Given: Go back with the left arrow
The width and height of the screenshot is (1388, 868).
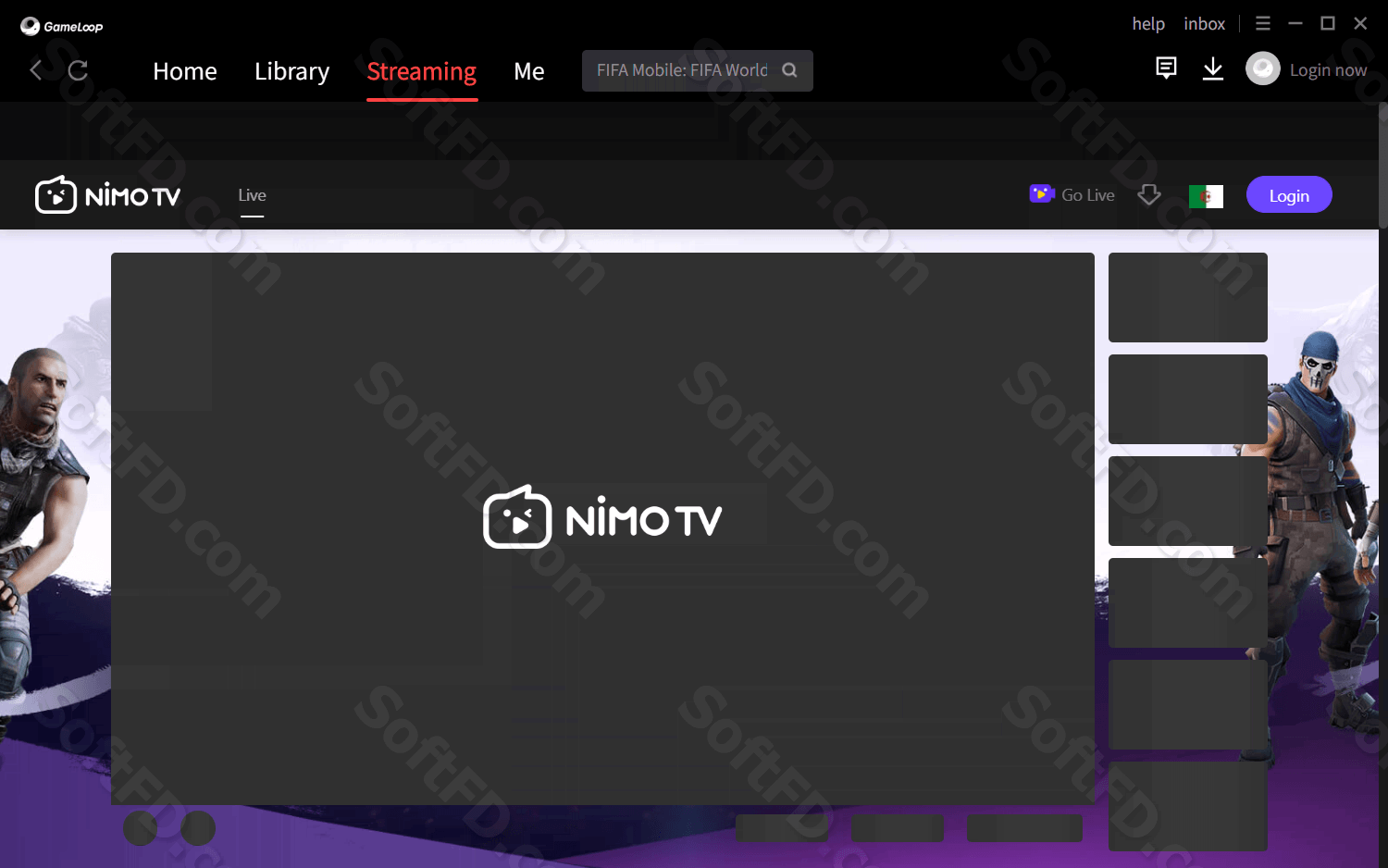Looking at the screenshot, I should (36, 70).
